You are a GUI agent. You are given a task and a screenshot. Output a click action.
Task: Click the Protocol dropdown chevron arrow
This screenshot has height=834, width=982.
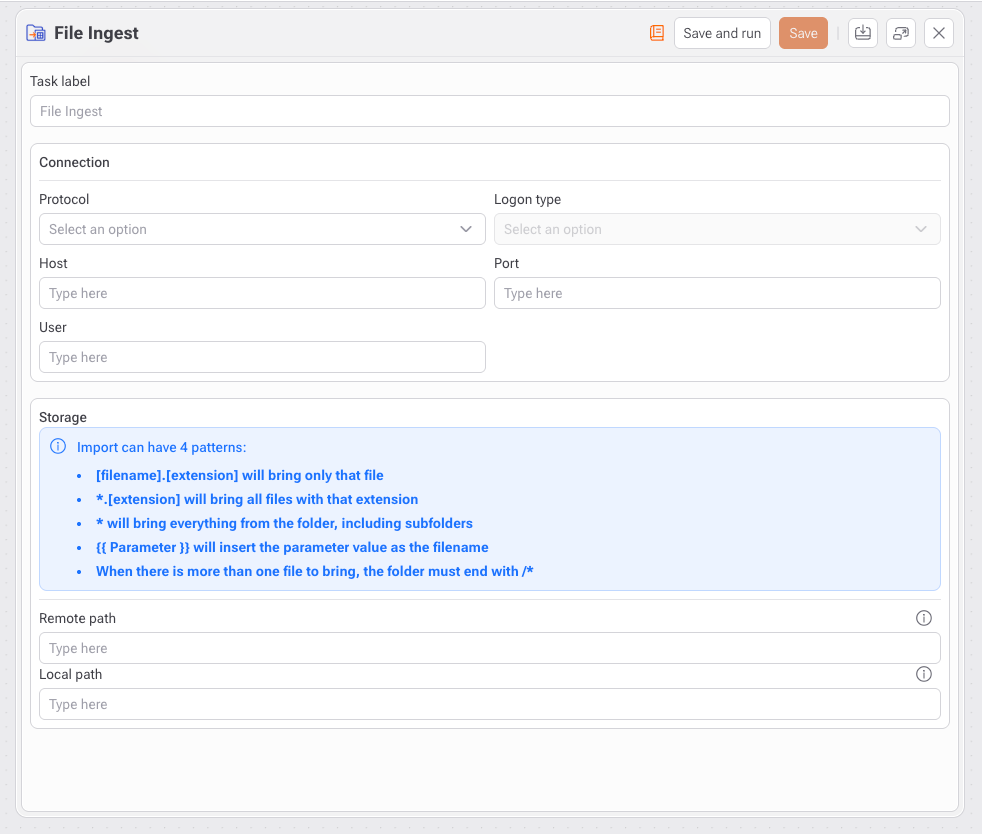point(466,229)
